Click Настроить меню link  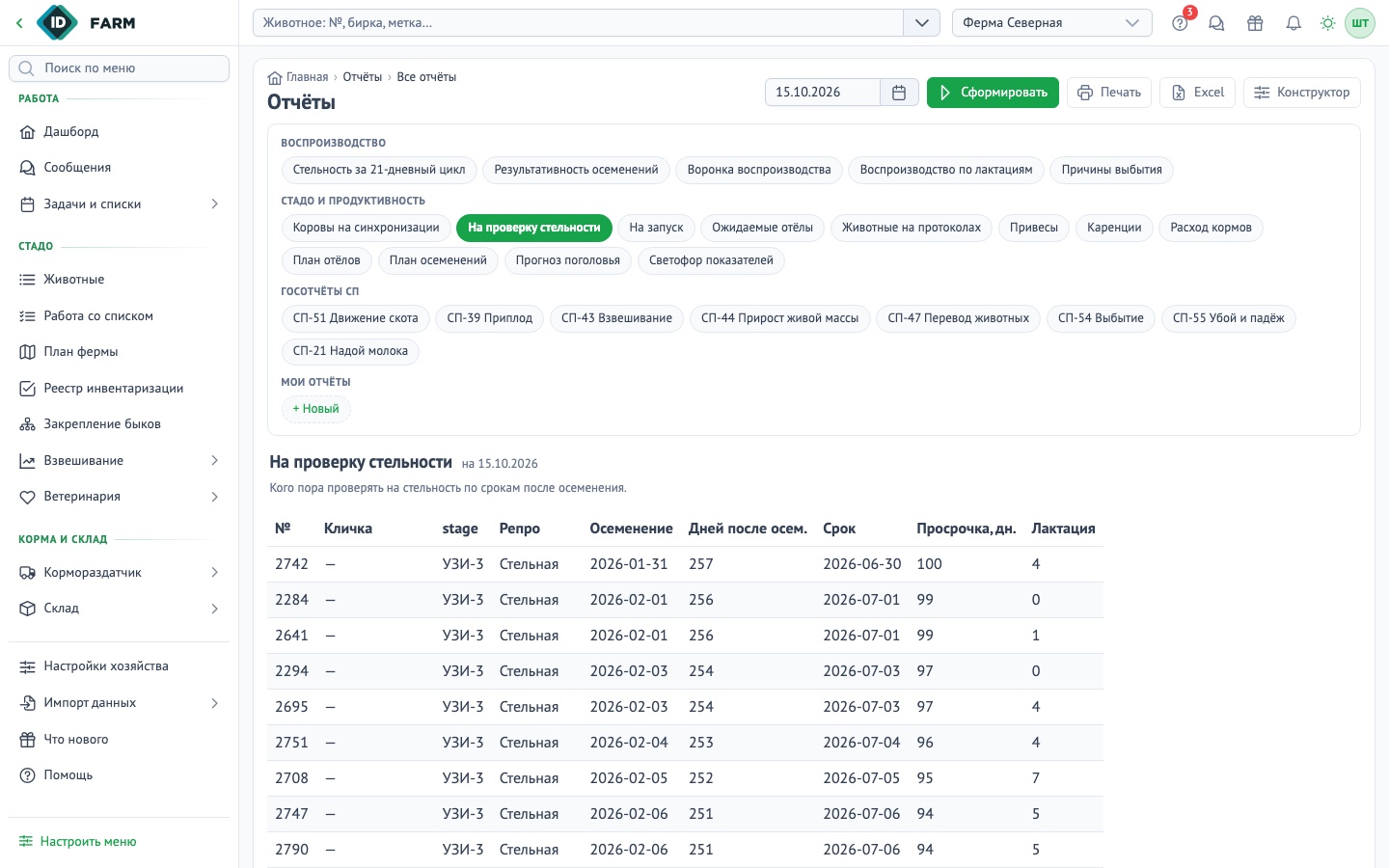point(78,842)
